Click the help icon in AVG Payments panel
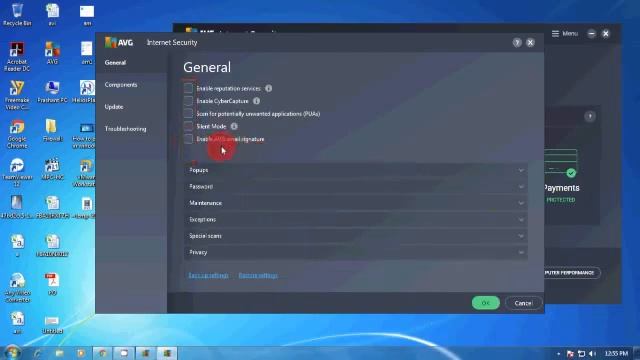 (589, 116)
